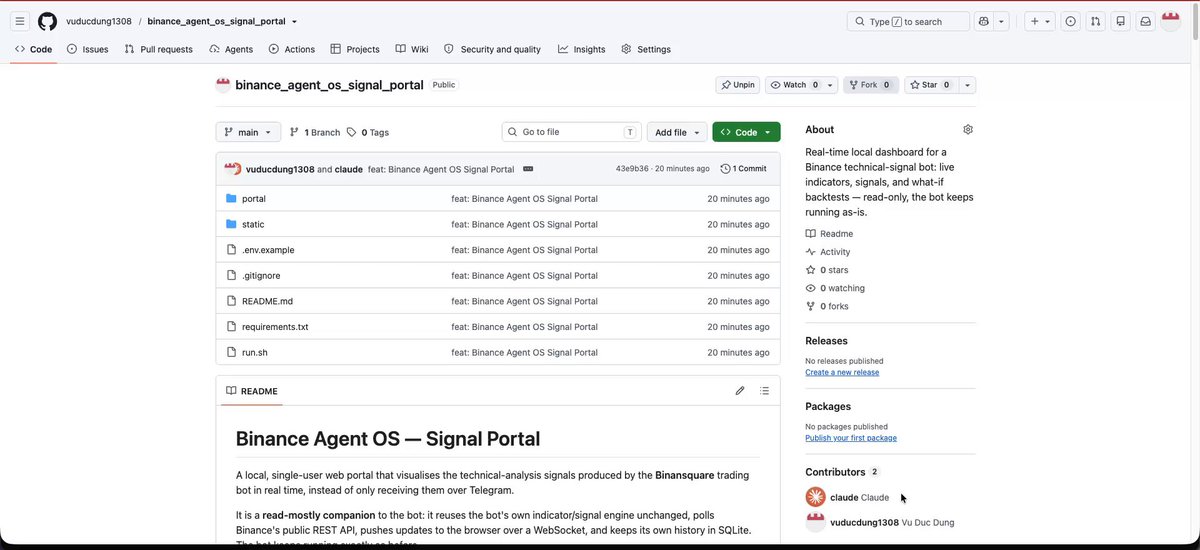Expand the Add file dropdown

pyautogui.click(x=677, y=132)
